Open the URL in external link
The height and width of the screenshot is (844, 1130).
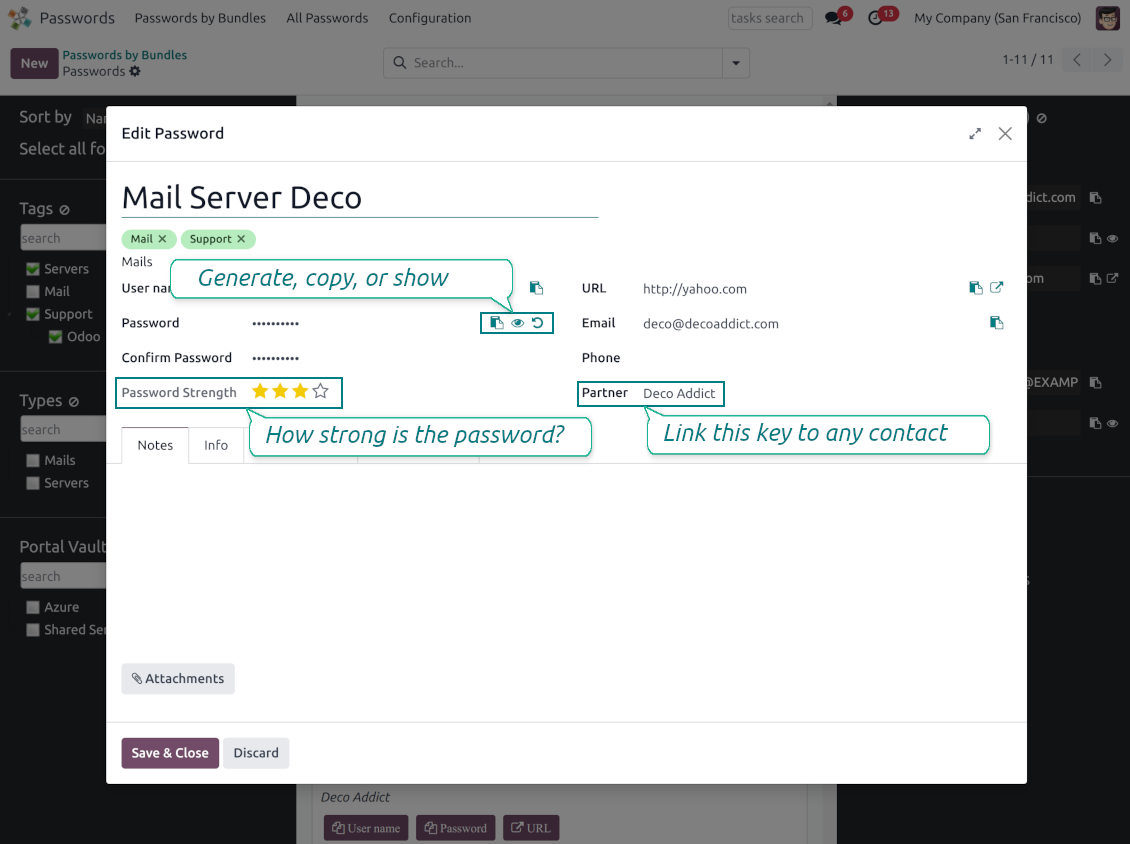click(x=997, y=288)
